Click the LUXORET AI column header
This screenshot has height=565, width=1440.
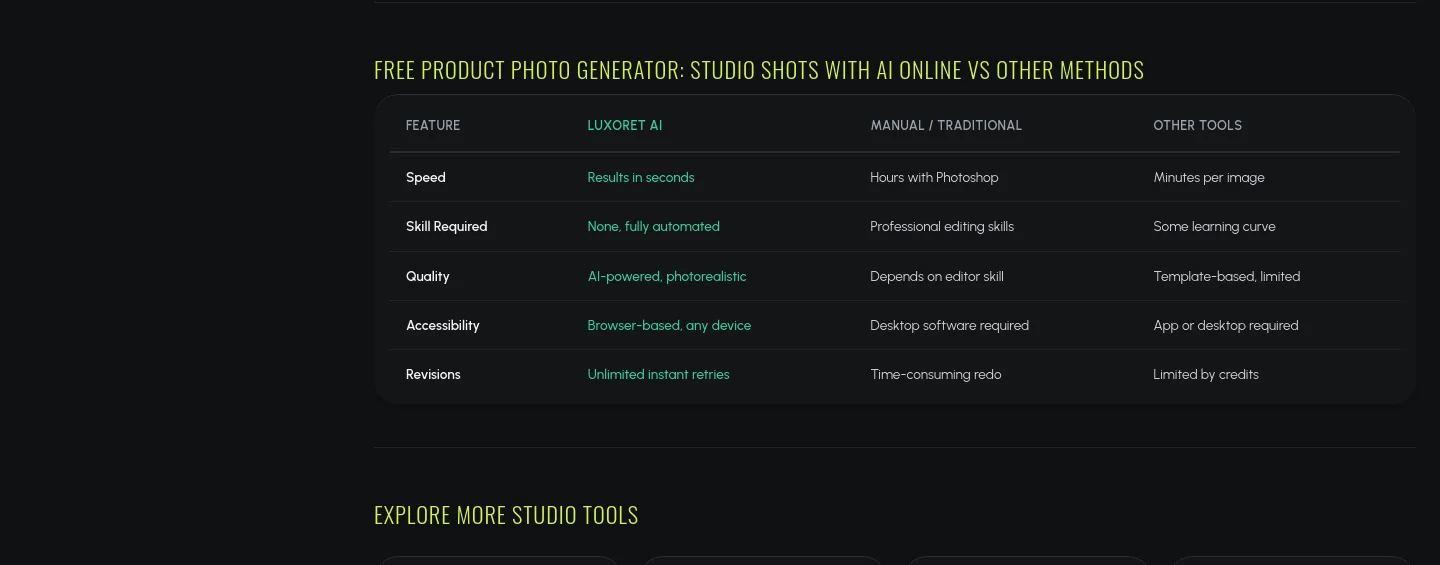[625, 125]
